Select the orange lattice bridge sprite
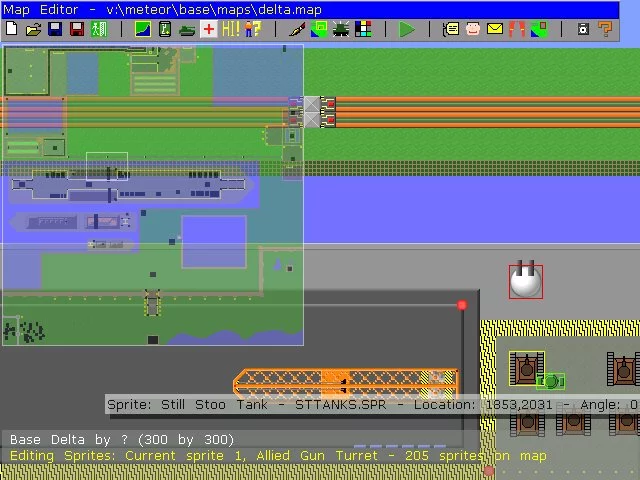640x480 pixels. click(345, 383)
